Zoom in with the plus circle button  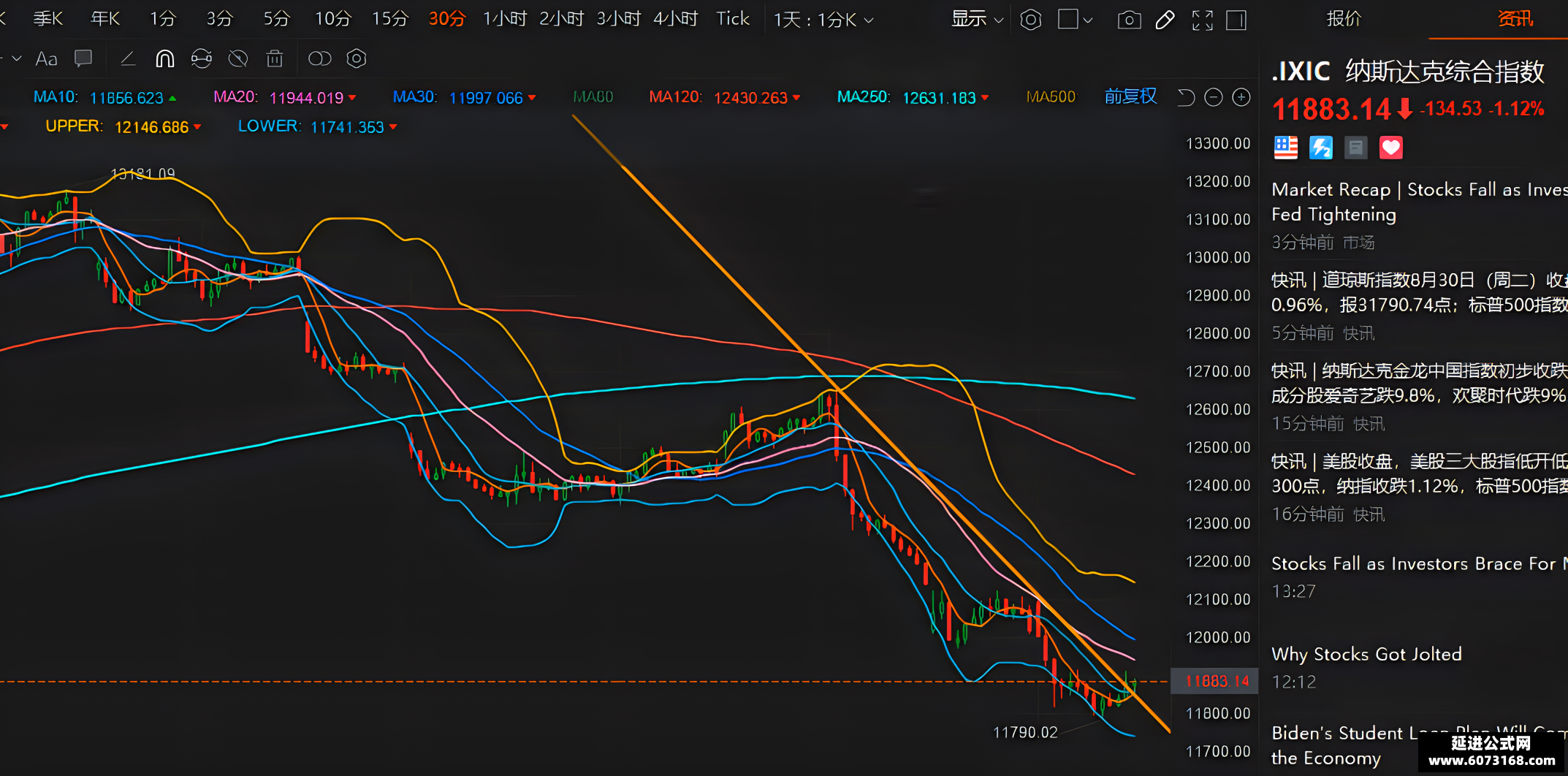(x=1241, y=97)
